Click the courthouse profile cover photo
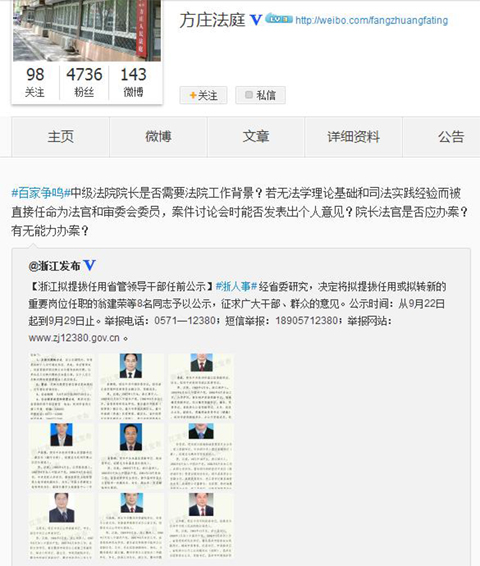The height and width of the screenshot is (566, 480). click(x=87, y=31)
